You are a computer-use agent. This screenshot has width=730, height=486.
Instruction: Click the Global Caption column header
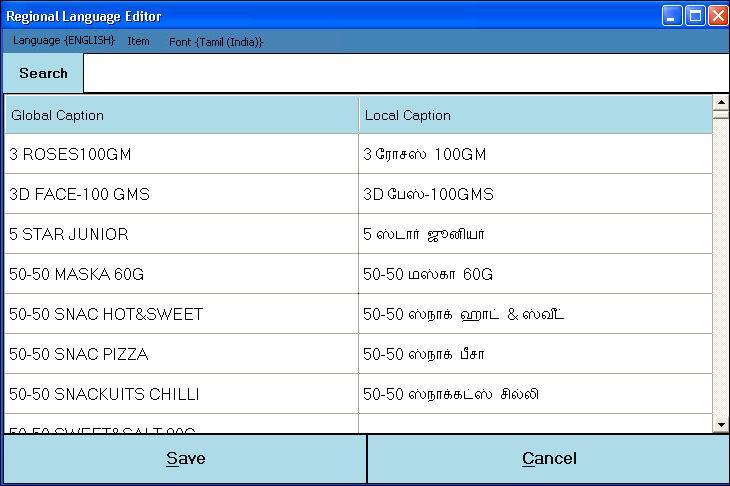pos(182,115)
